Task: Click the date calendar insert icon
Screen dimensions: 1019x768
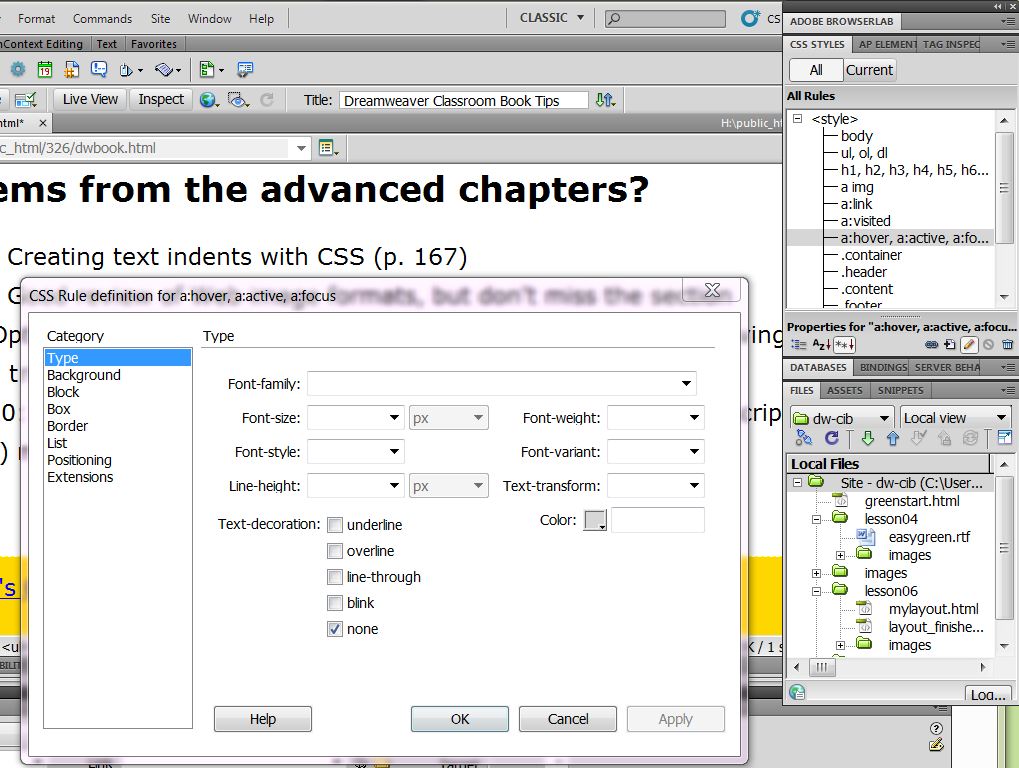Action: click(45, 70)
